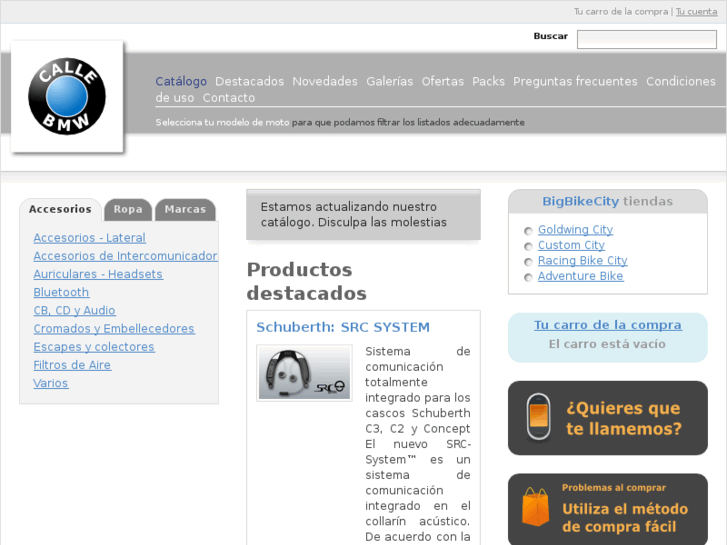Open the Novedades menu item
The image size is (727, 545).
tap(325, 81)
